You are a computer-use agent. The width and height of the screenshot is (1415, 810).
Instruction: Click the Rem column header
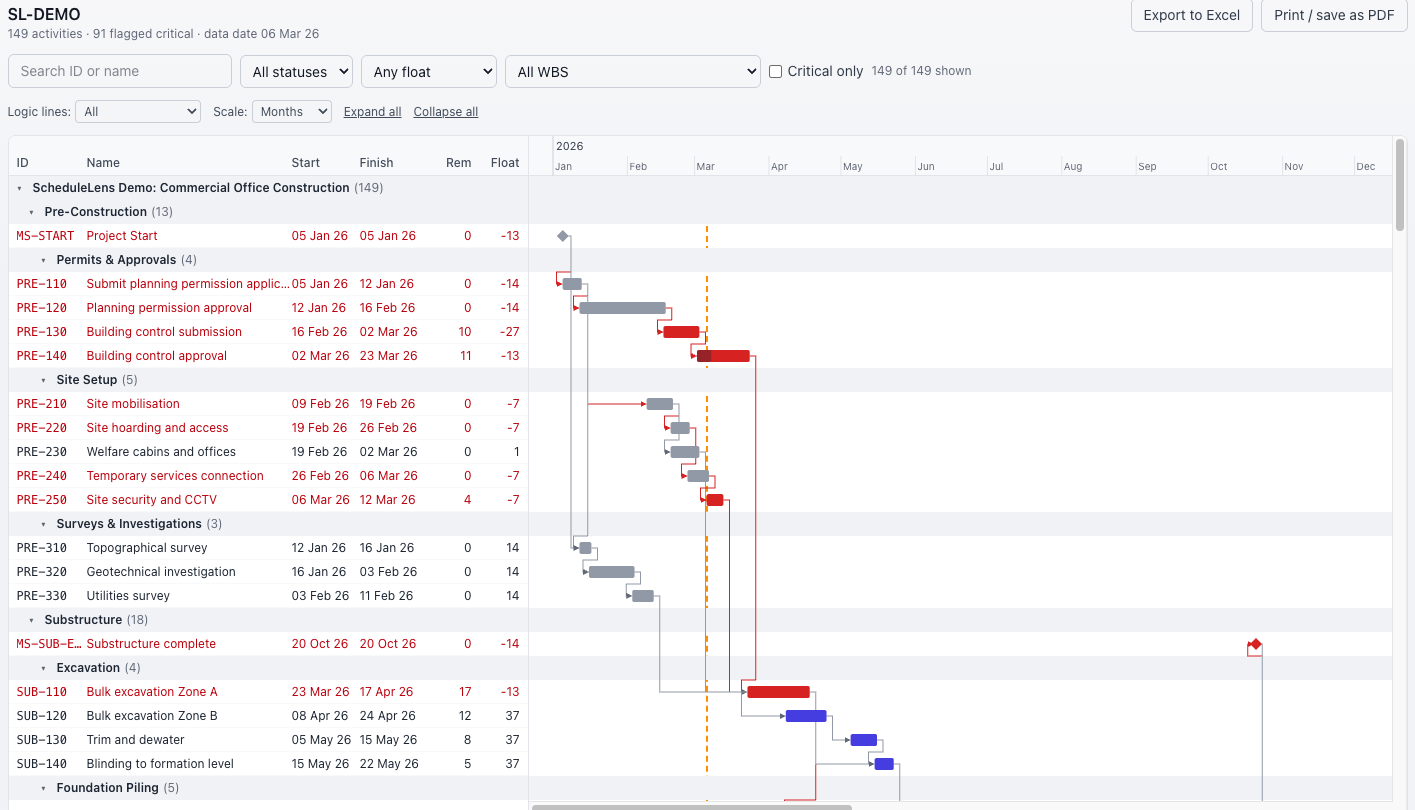pos(459,163)
